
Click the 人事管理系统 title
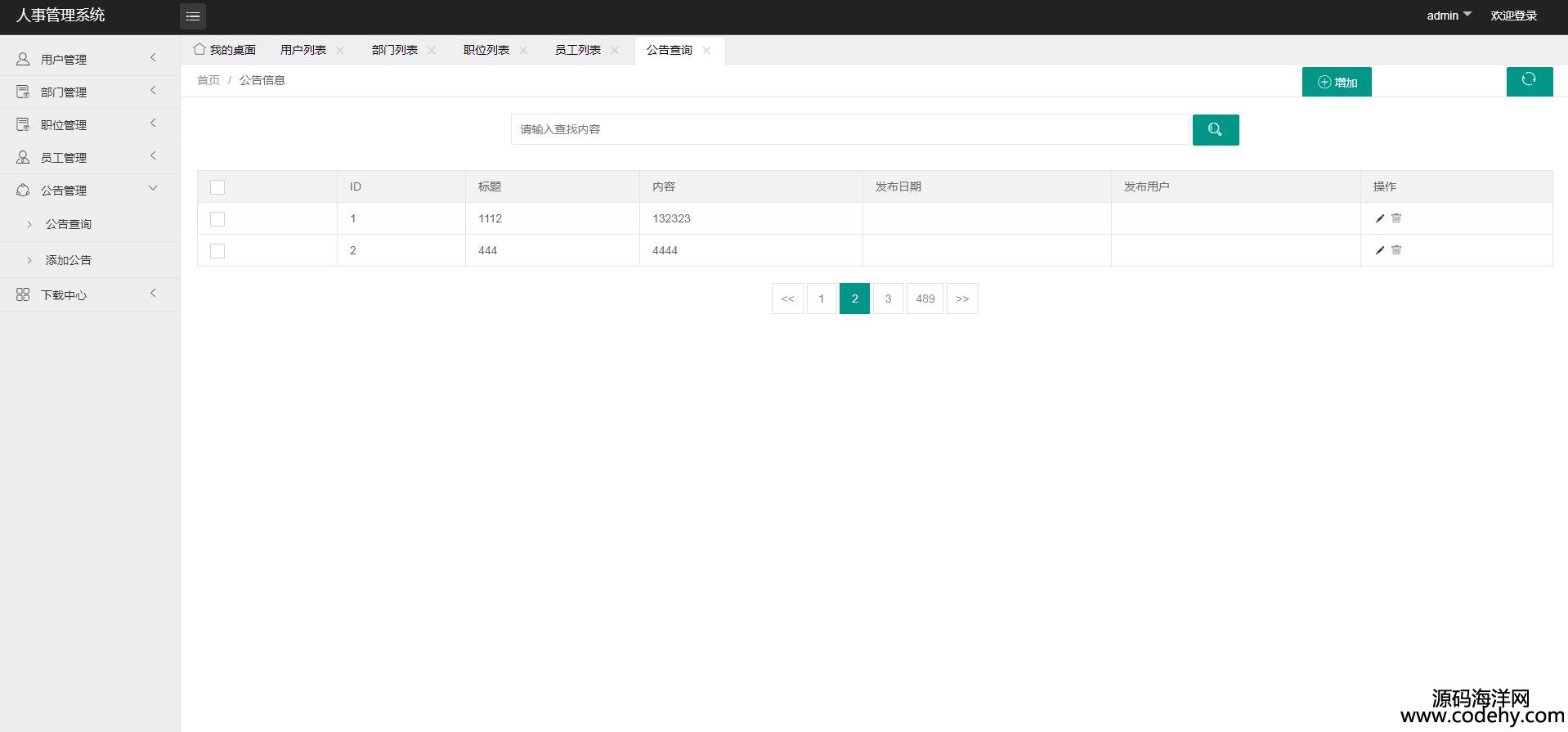60,16
